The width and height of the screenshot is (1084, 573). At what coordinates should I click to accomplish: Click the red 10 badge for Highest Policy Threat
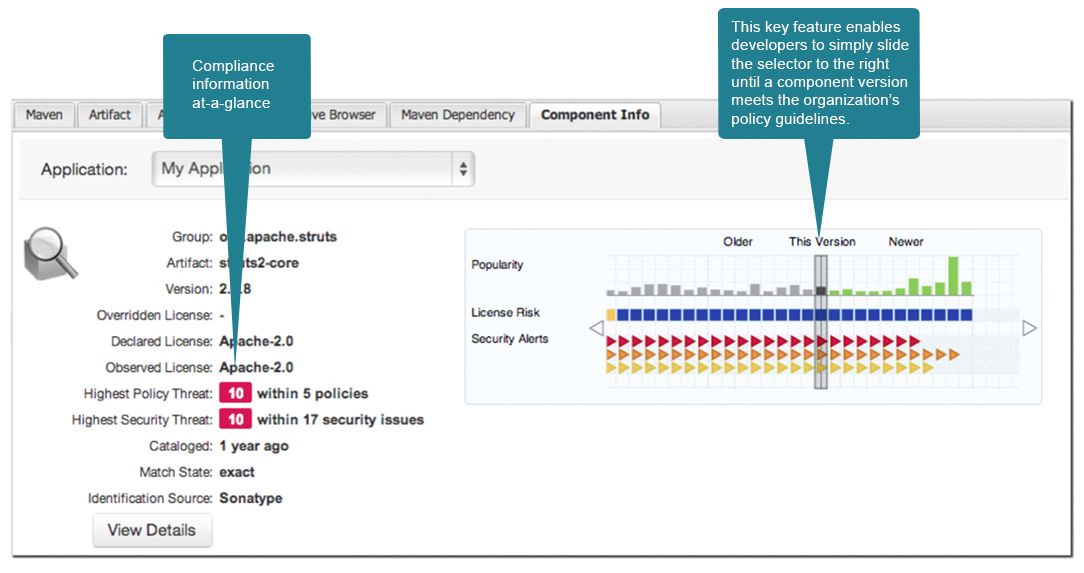click(236, 394)
